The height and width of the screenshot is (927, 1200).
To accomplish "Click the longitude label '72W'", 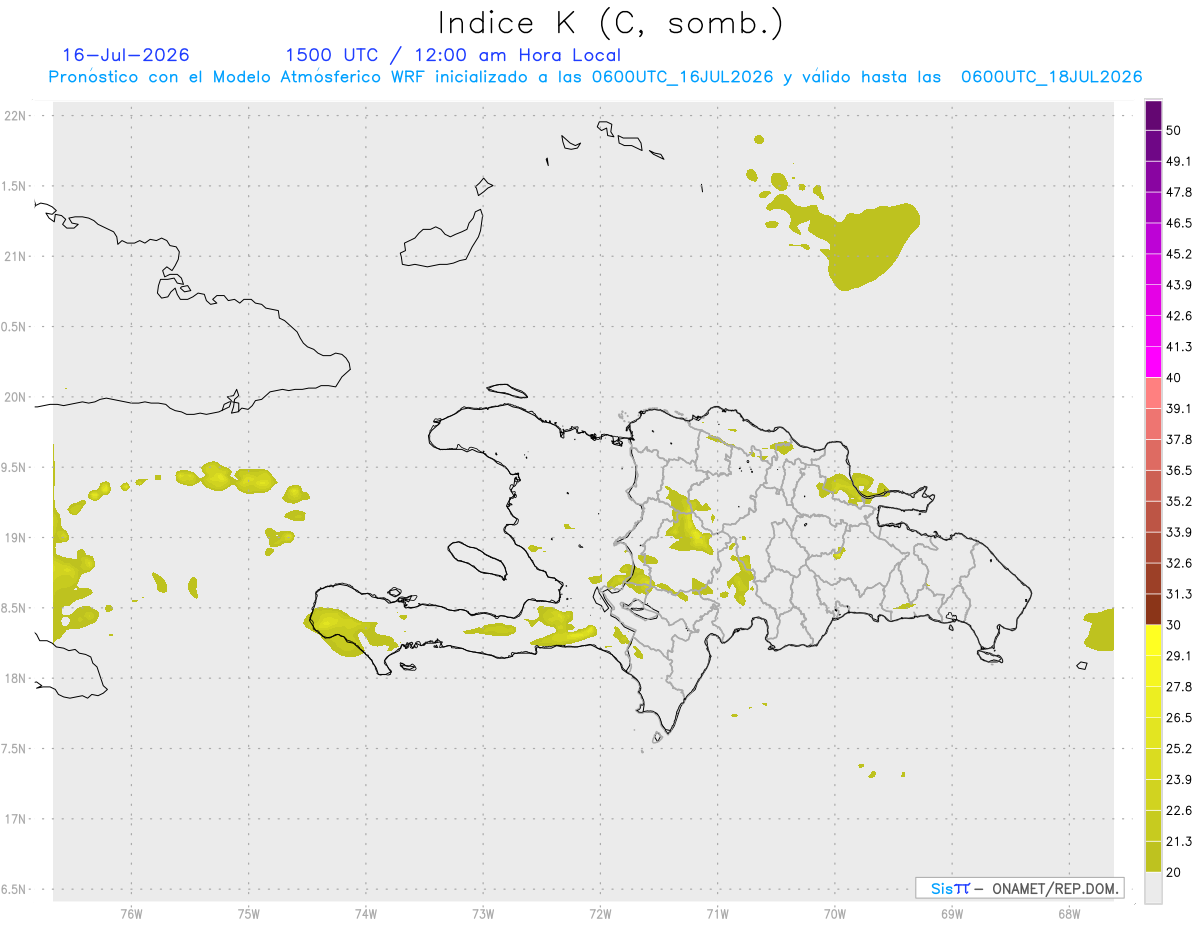I will pos(600,913).
